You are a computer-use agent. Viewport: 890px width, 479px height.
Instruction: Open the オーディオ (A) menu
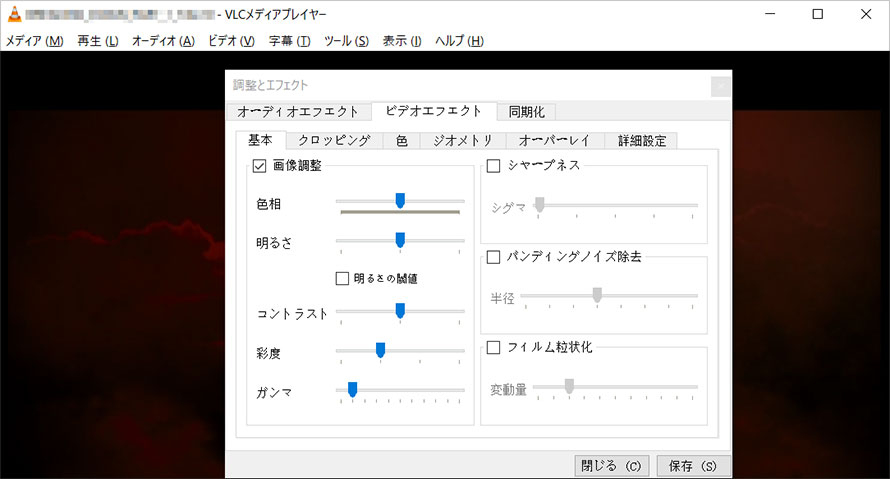click(x=163, y=41)
